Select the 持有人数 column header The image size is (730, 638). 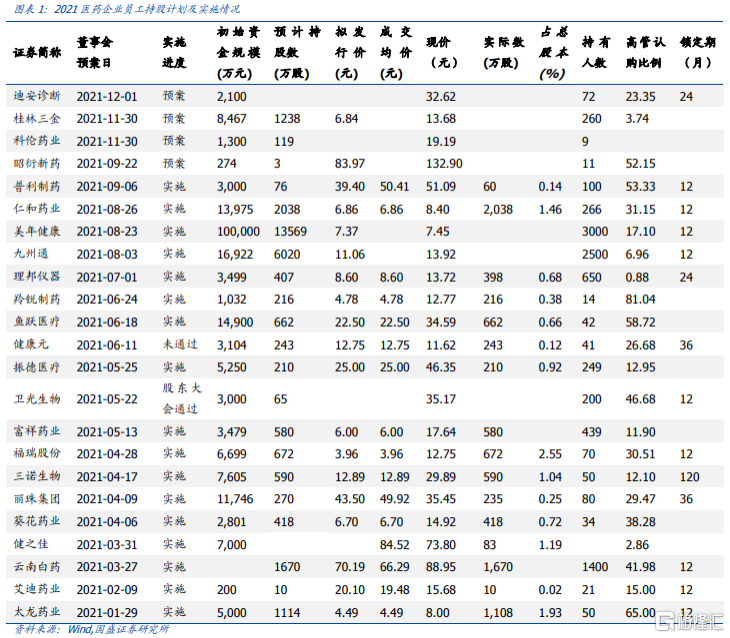pyautogui.click(x=595, y=52)
